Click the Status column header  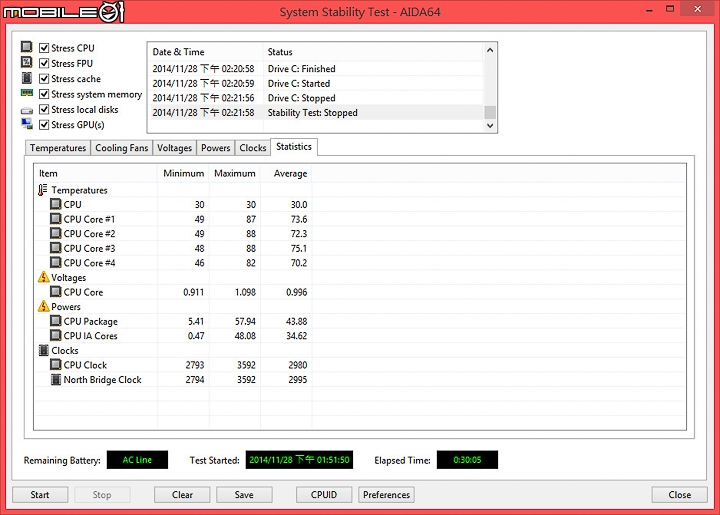pyautogui.click(x=373, y=52)
